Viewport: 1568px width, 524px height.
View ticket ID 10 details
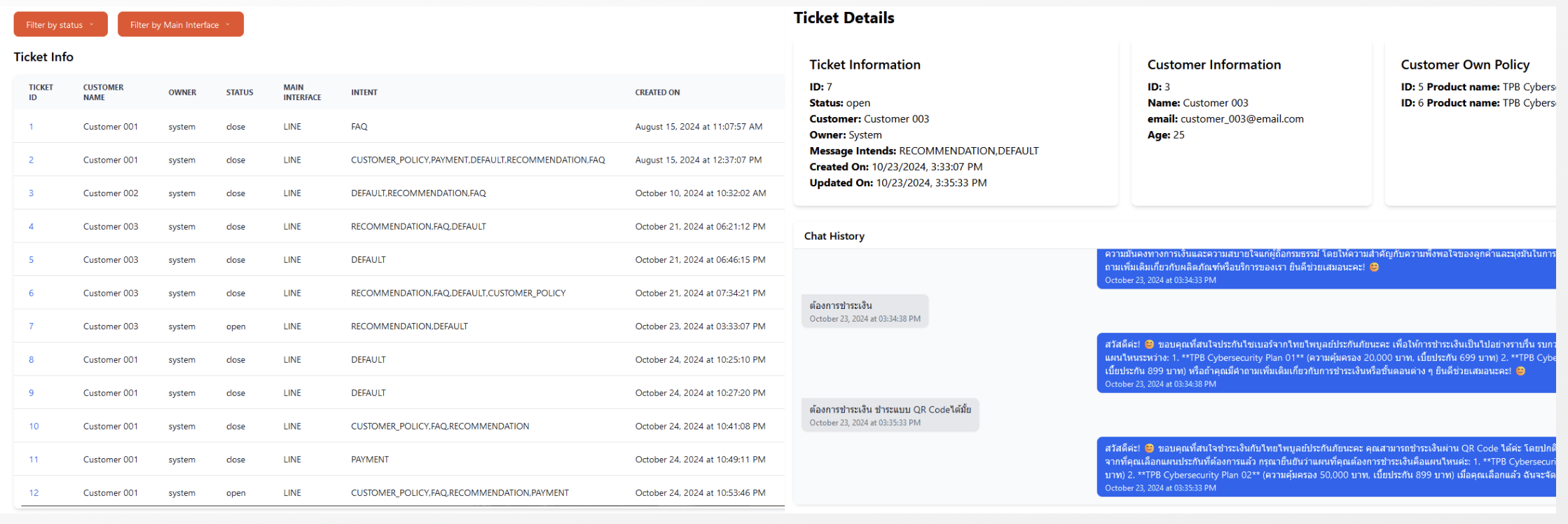[34, 426]
